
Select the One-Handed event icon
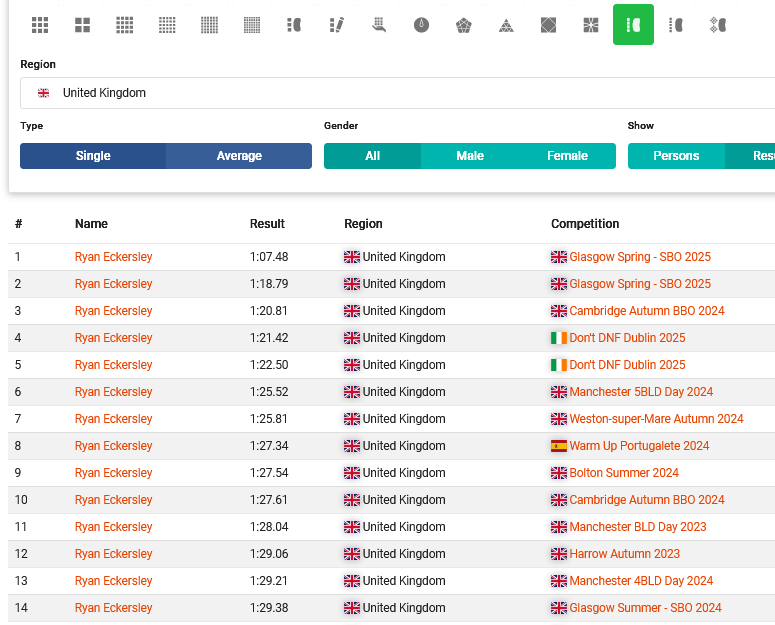[379, 25]
